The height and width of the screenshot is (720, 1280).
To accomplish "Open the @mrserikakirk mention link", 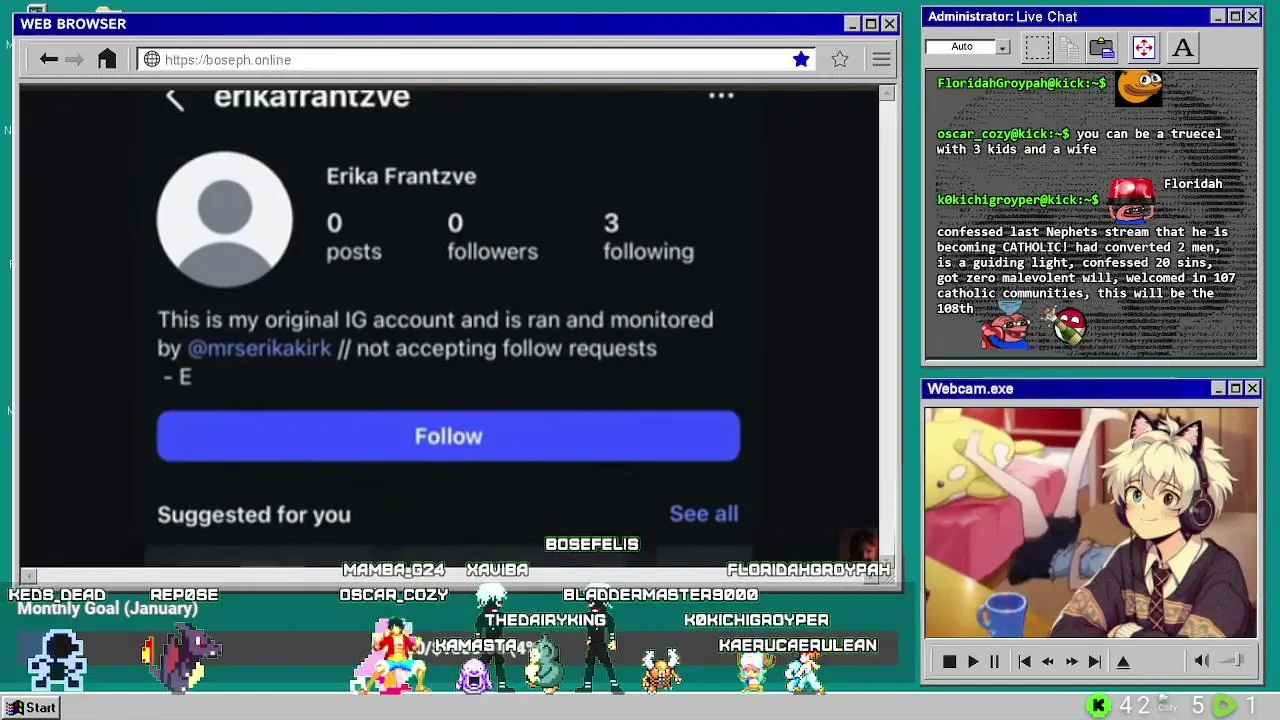I will click(259, 348).
